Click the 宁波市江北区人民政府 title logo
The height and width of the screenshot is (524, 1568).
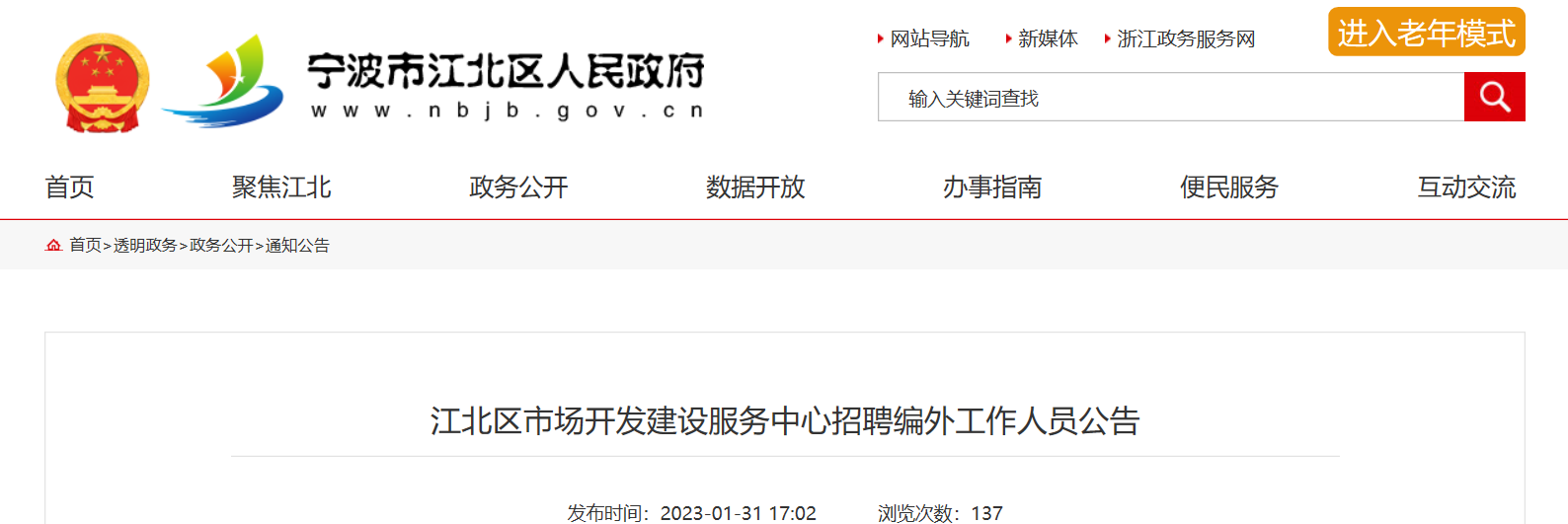click(x=507, y=85)
